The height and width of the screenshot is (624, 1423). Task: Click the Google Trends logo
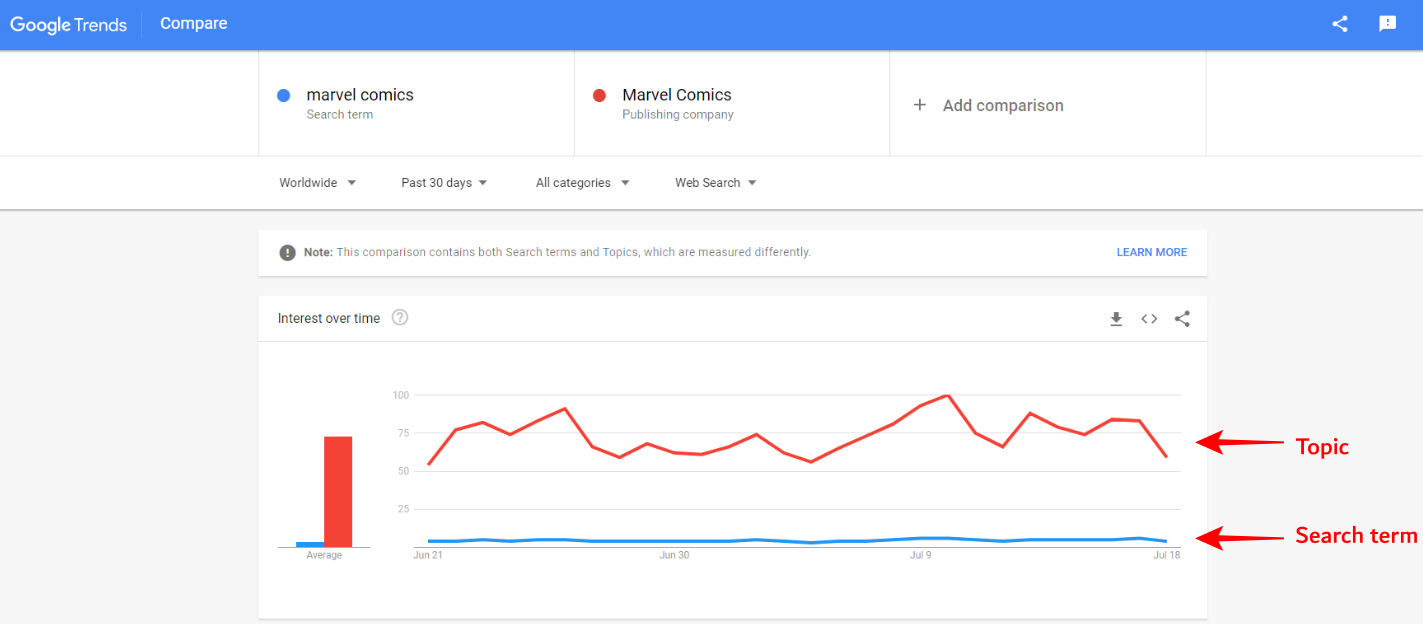click(69, 24)
